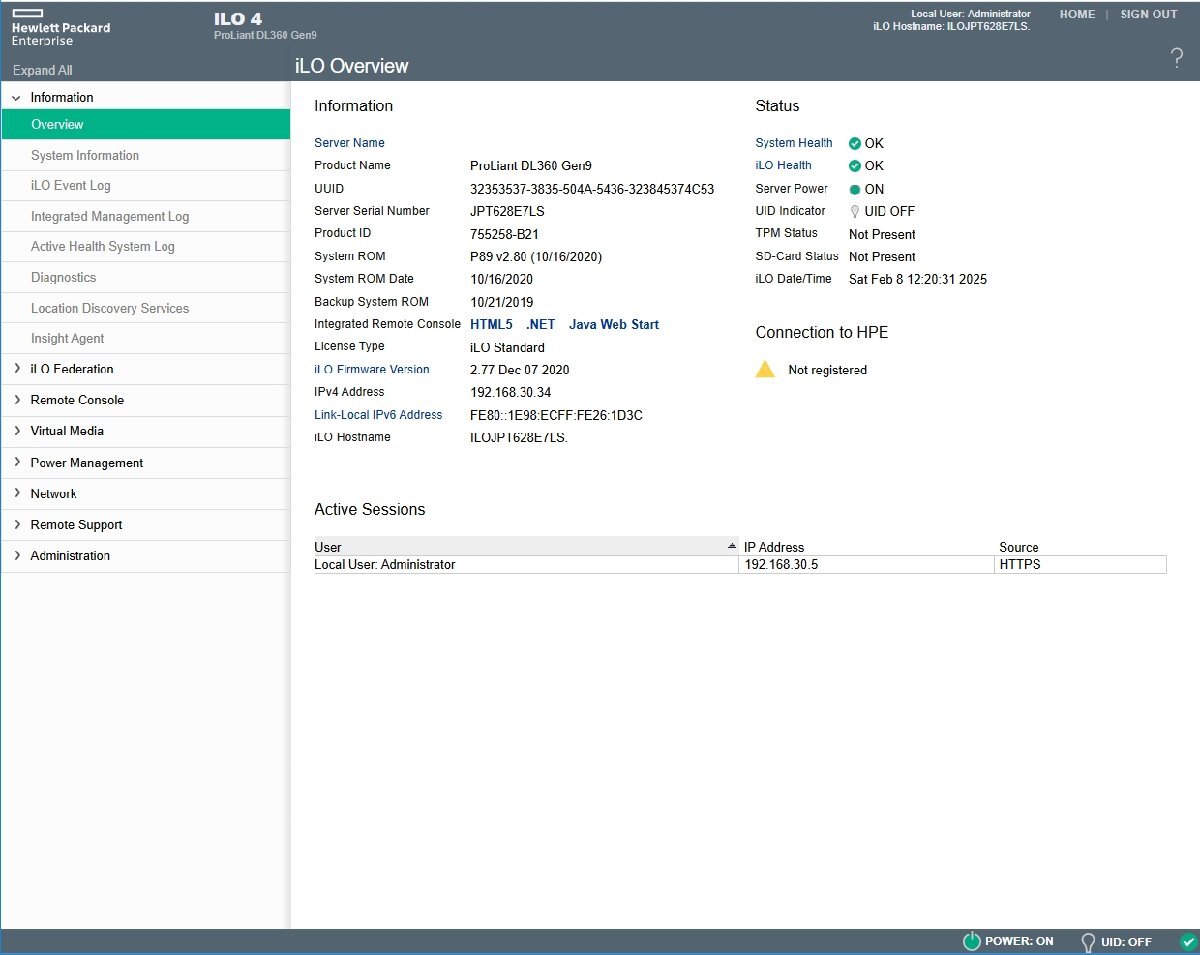Click the power status icon in footer
The width and height of the screenshot is (1200, 955).
(x=971, y=941)
